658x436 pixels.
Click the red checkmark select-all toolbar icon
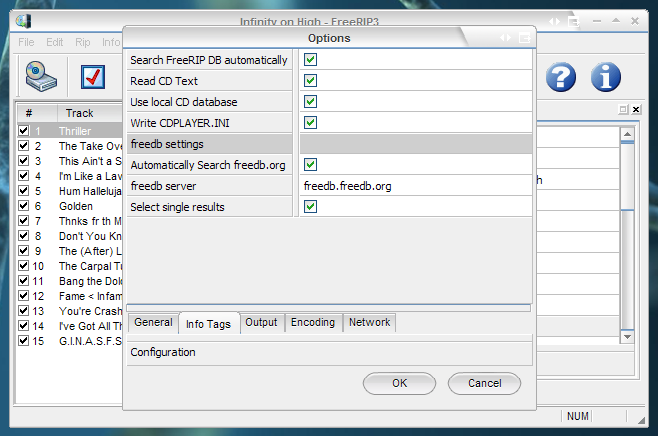coord(93,77)
